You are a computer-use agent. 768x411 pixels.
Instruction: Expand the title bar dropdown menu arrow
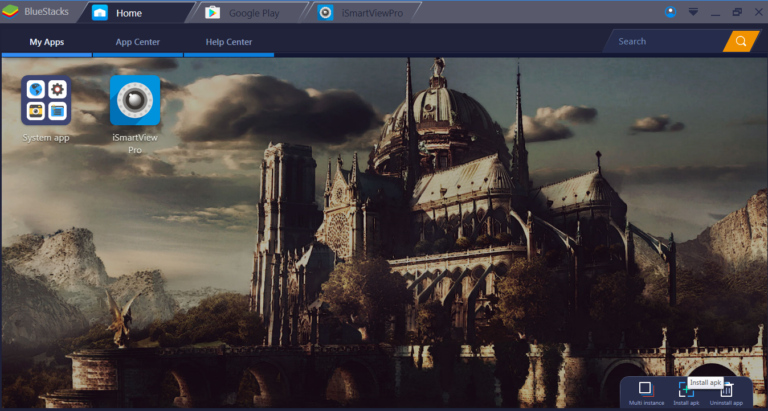(693, 12)
